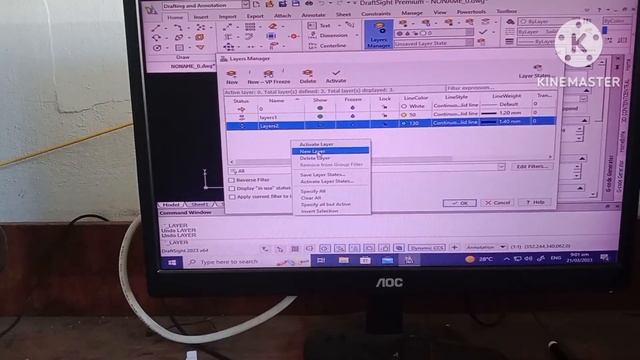Open the Text tool dropdown arrow
This screenshot has height=360, width=640.
pyautogui.click(x=339, y=25)
